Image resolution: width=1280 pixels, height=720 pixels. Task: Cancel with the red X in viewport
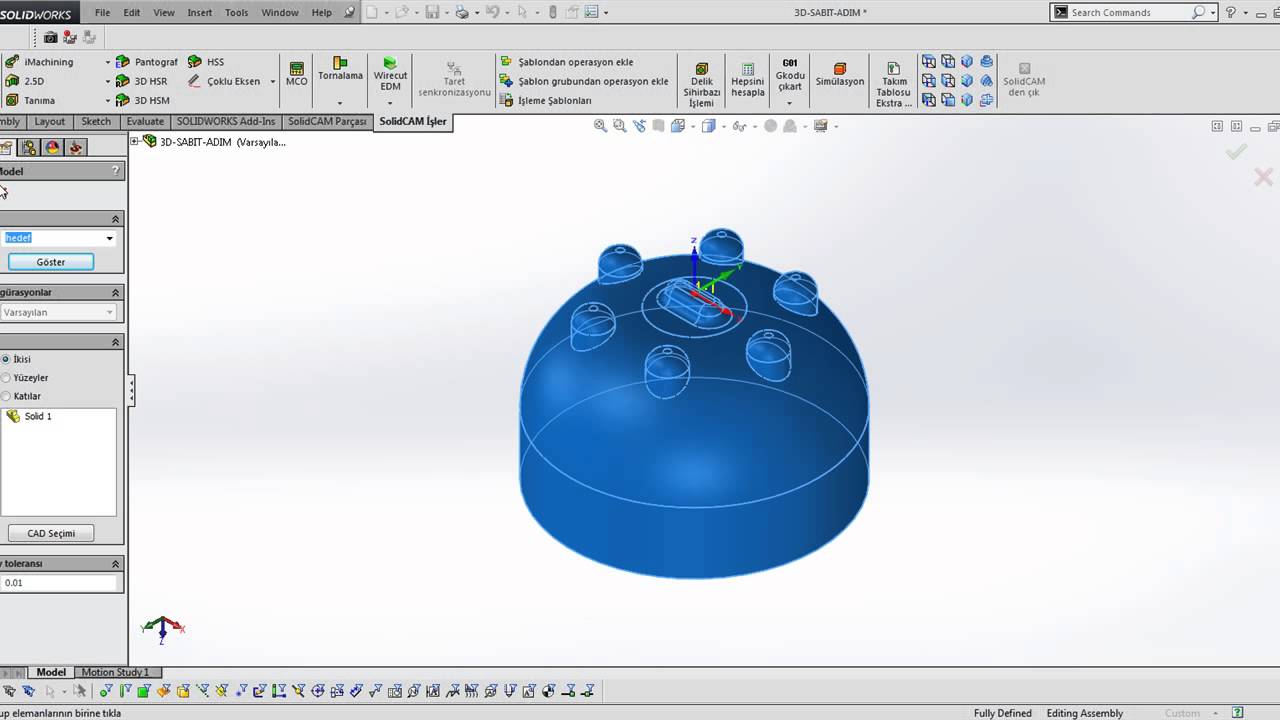tap(1263, 177)
